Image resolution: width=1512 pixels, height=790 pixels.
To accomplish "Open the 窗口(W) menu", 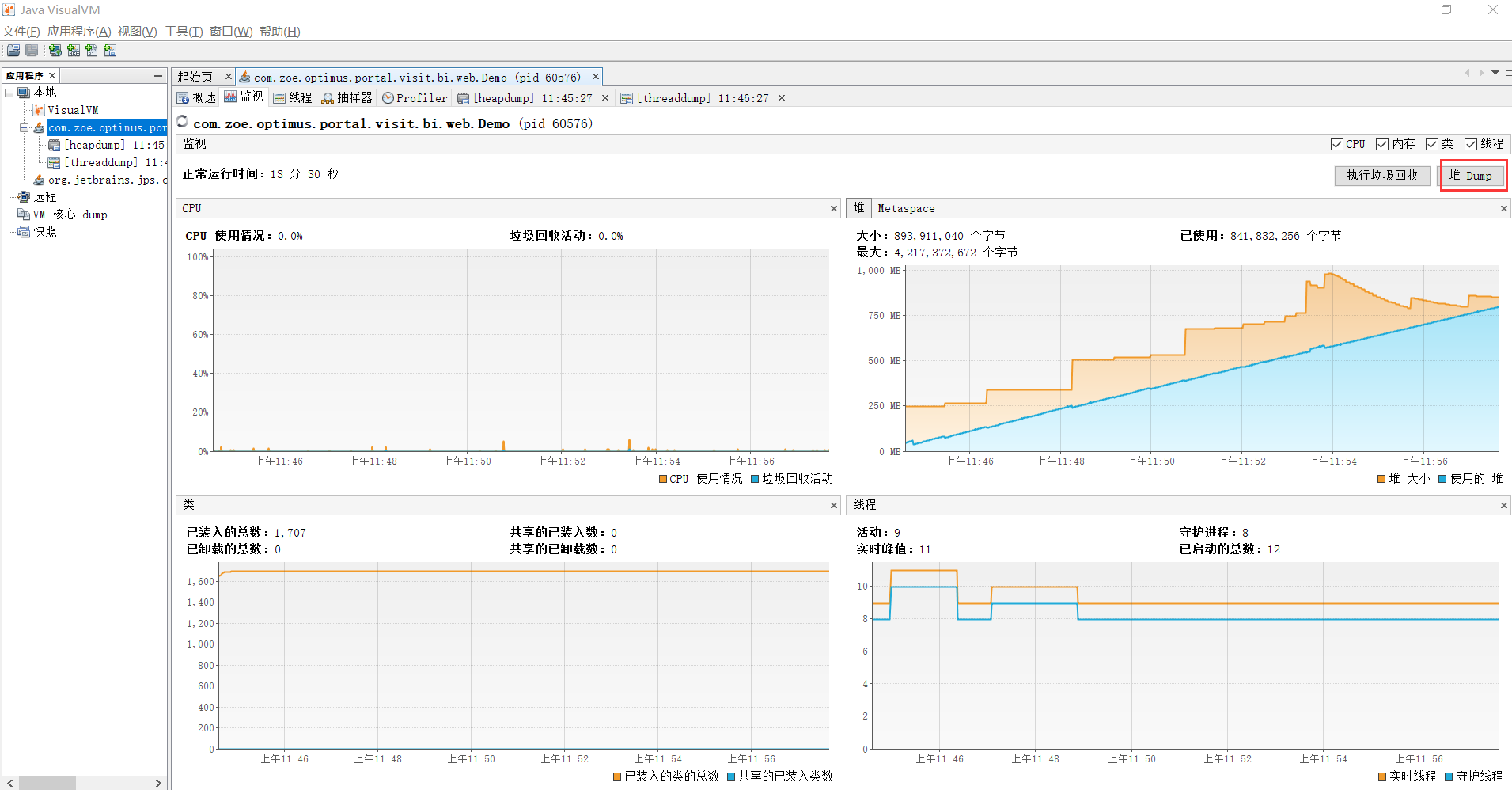I will tap(231, 32).
